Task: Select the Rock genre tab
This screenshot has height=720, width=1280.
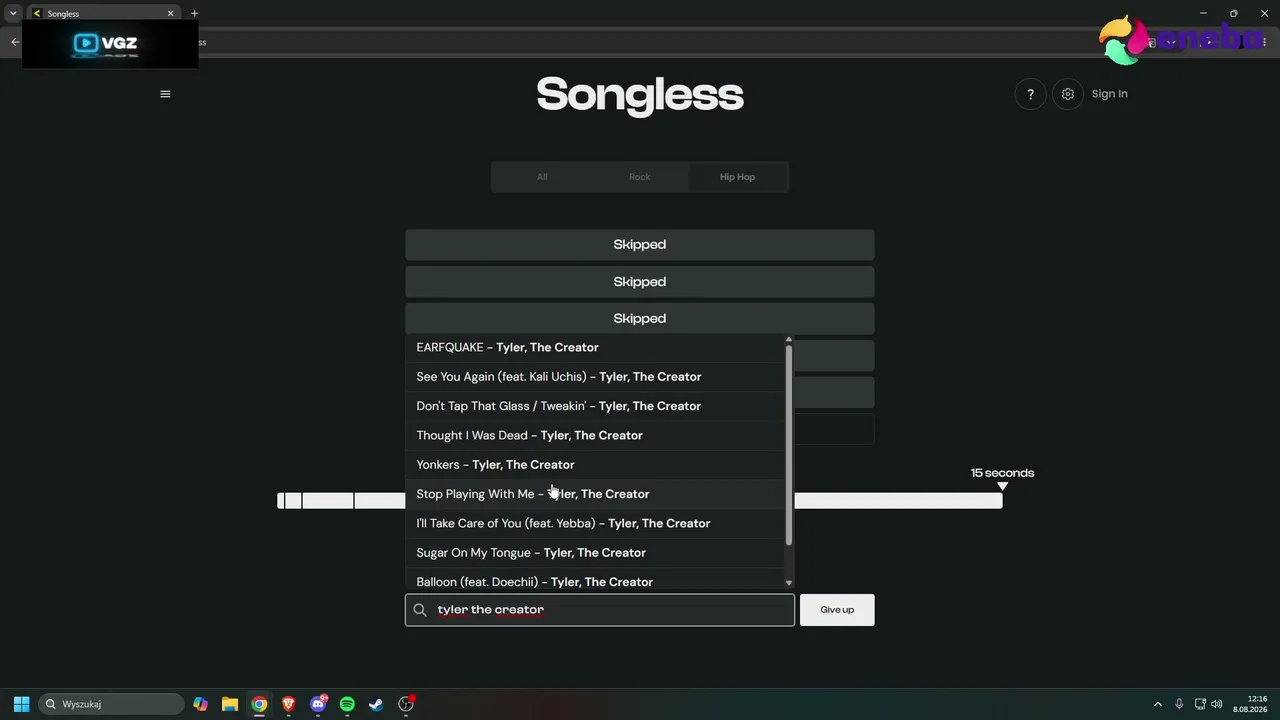Action: coord(639,177)
